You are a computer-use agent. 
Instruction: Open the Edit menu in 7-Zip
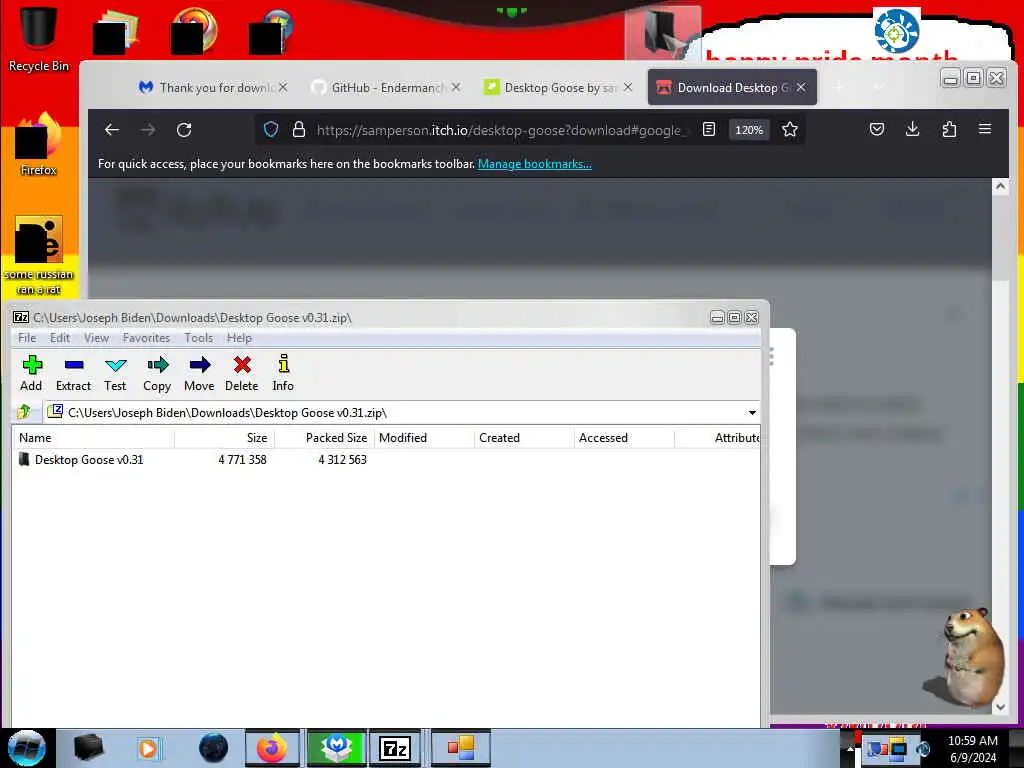(59, 338)
